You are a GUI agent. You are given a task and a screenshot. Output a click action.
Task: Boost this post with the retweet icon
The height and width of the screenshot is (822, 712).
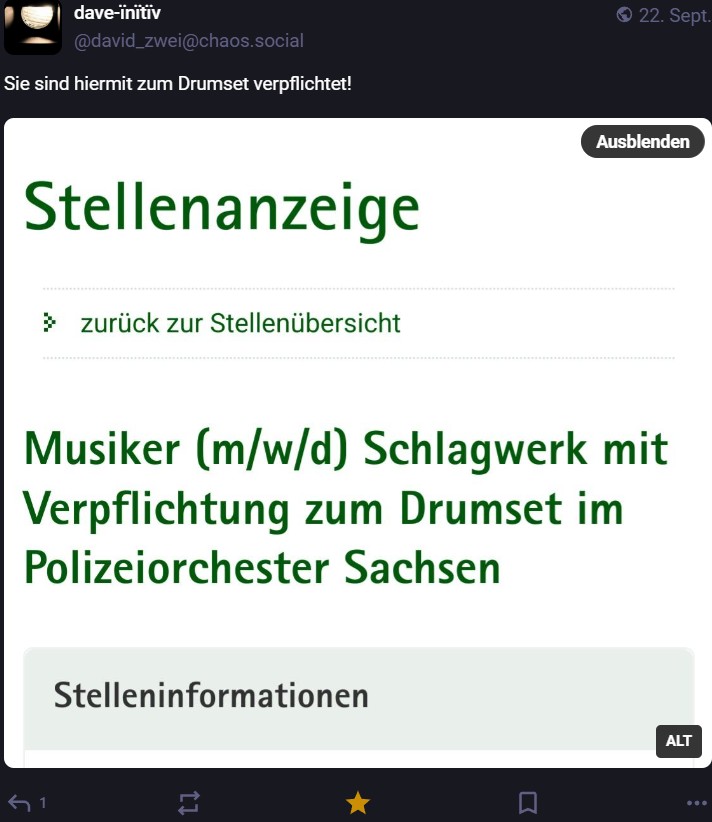tap(189, 802)
